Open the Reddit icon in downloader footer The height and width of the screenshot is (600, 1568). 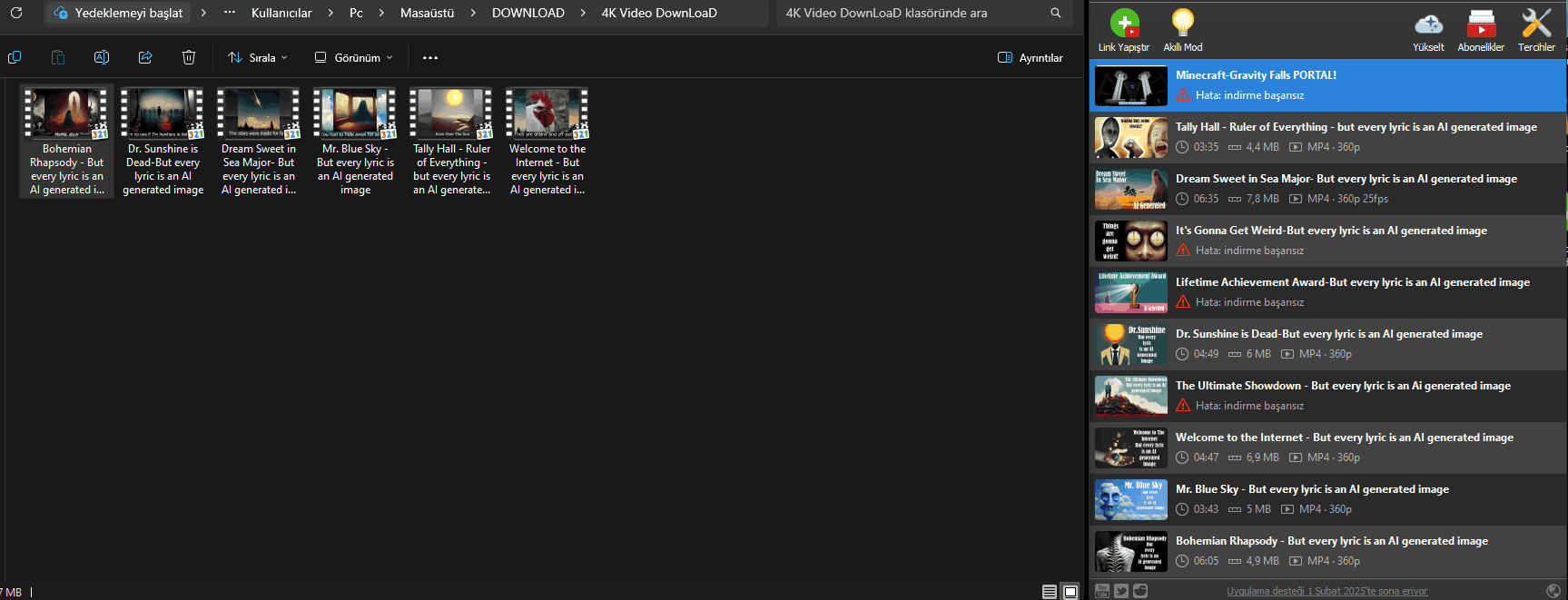pyautogui.click(x=1140, y=591)
